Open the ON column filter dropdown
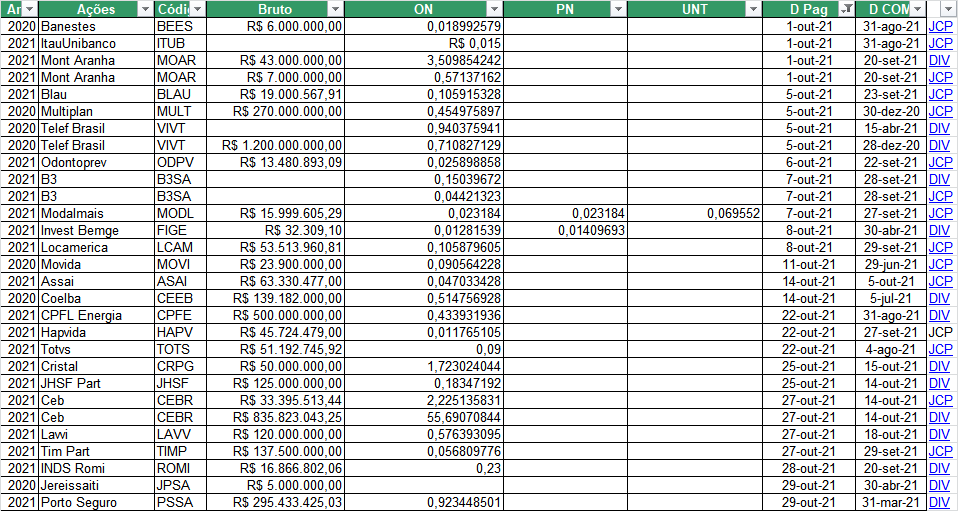The width and height of the screenshot is (958, 511). 495,9
